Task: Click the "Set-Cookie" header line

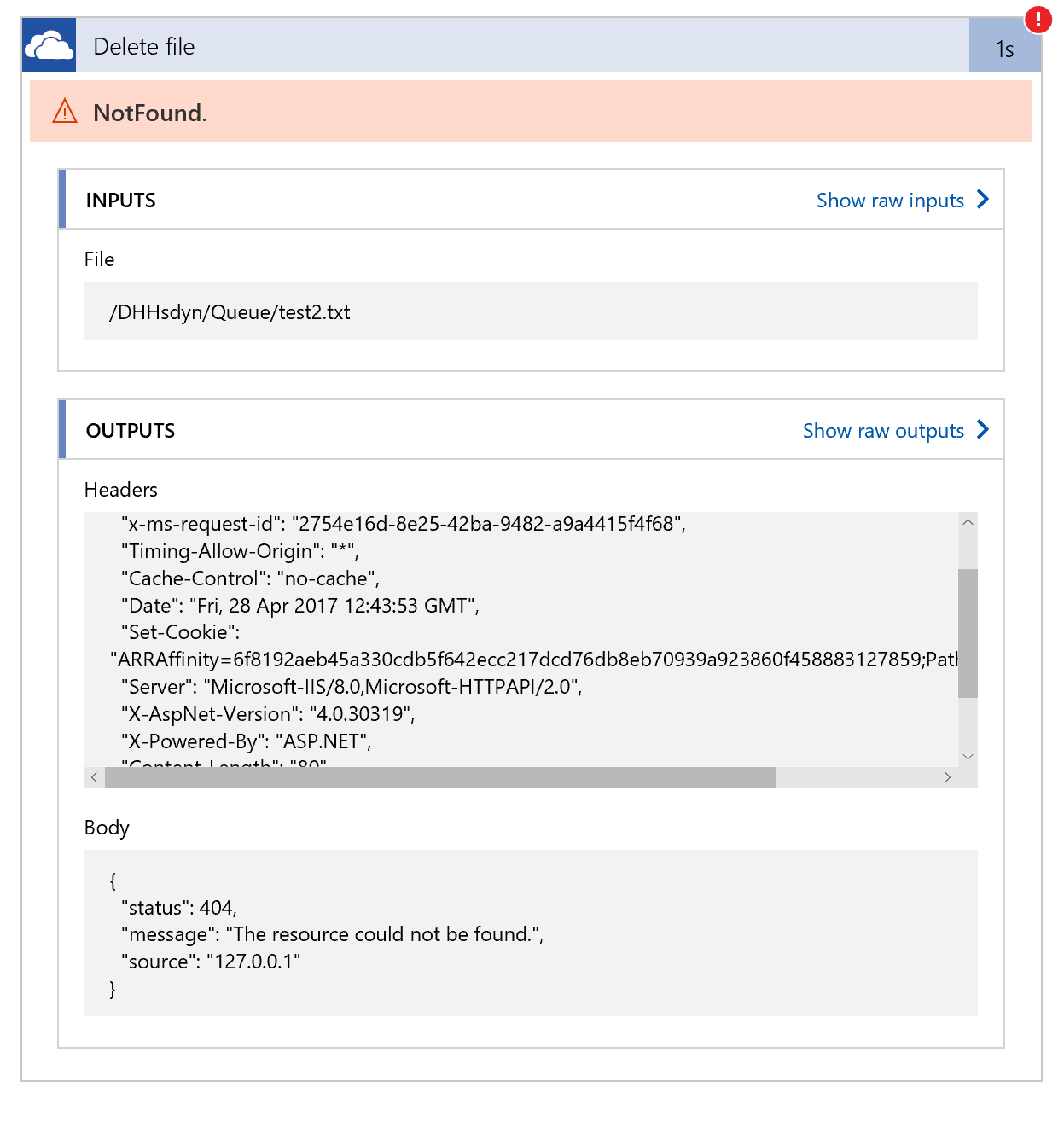Action: pos(181,632)
